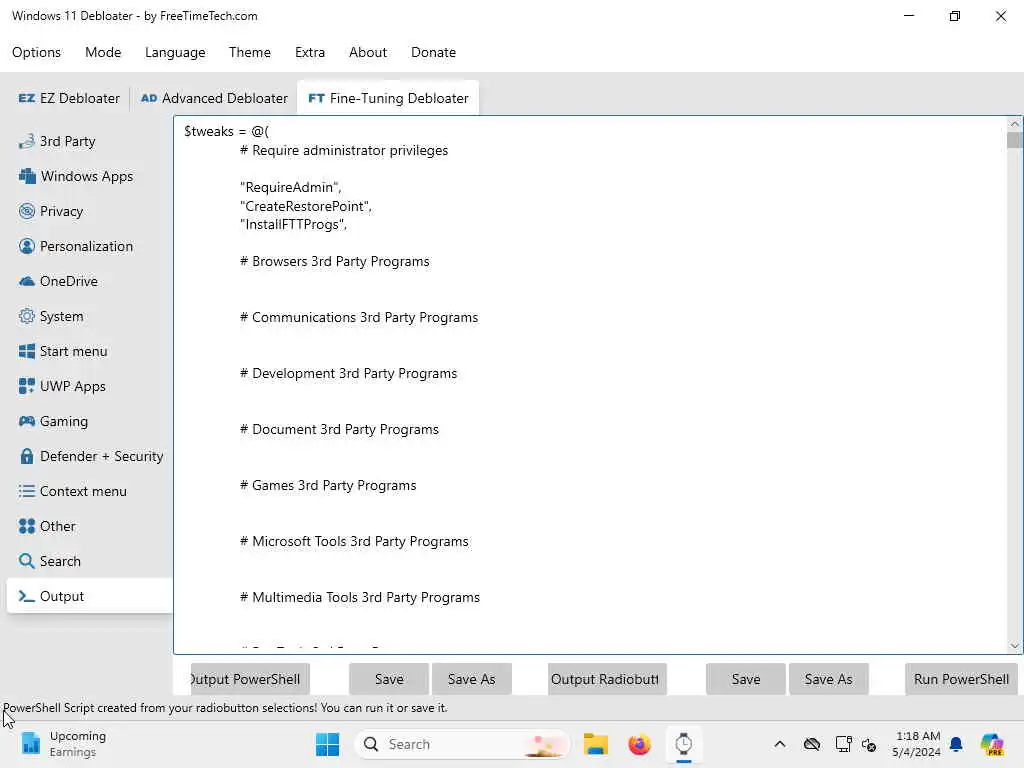Screen dimensions: 1024x768
Task: Click the FT logo on Fine-Tuning tab
Action: (317, 98)
